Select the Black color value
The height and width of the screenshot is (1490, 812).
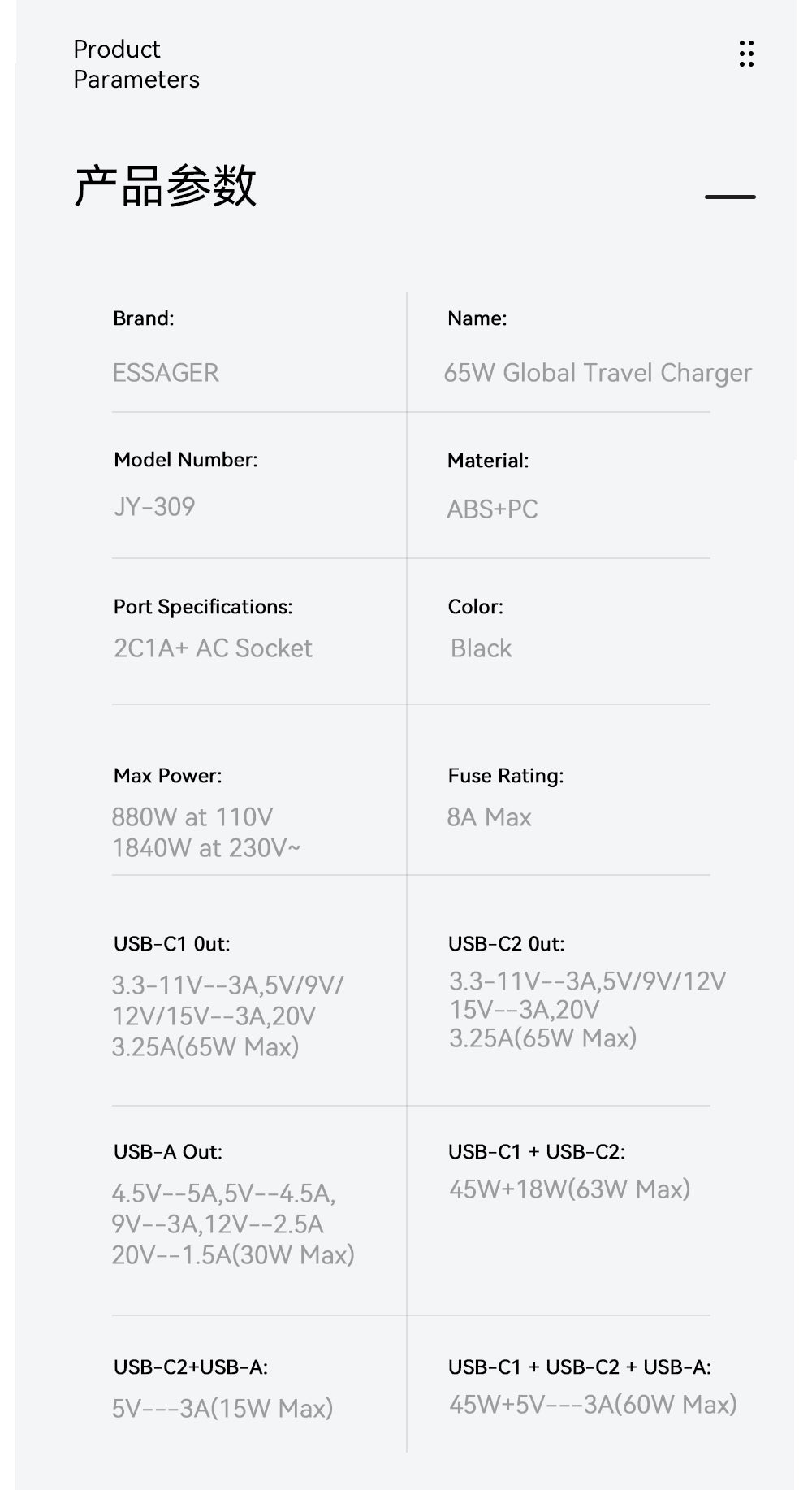(481, 648)
